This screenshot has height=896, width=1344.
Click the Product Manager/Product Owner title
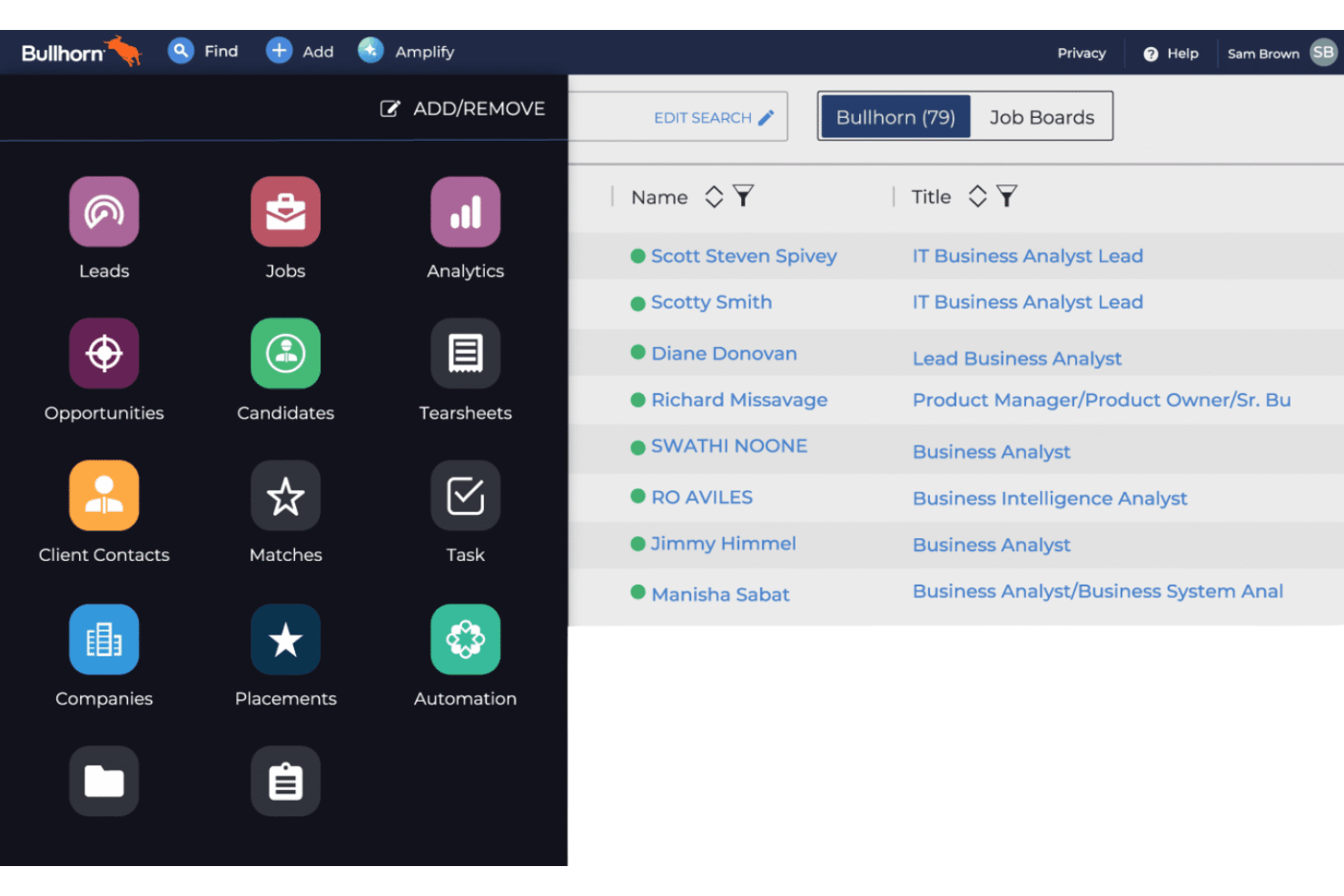pos(1102,399)
